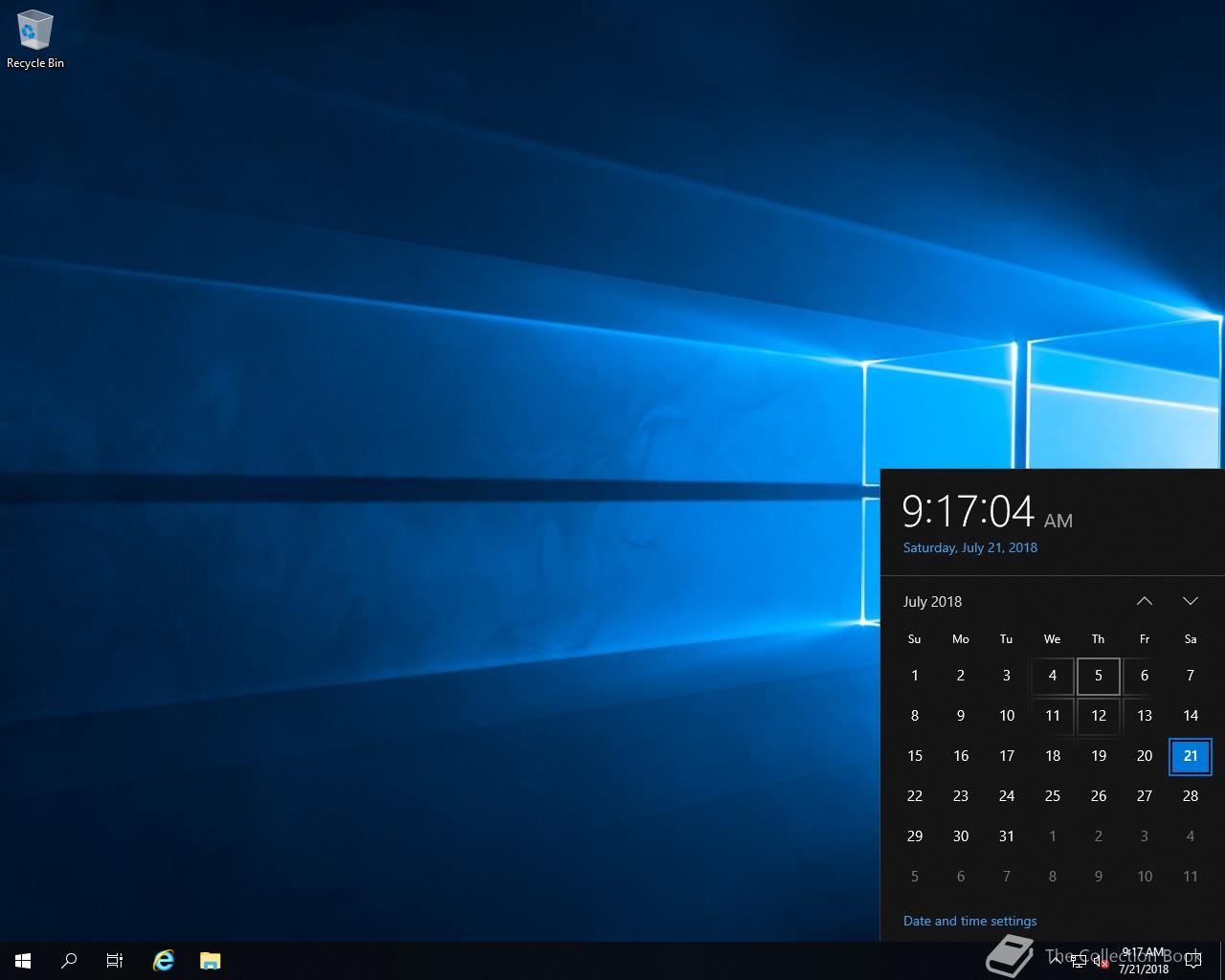Select July 5 in the calendar

click(1099, 676)
